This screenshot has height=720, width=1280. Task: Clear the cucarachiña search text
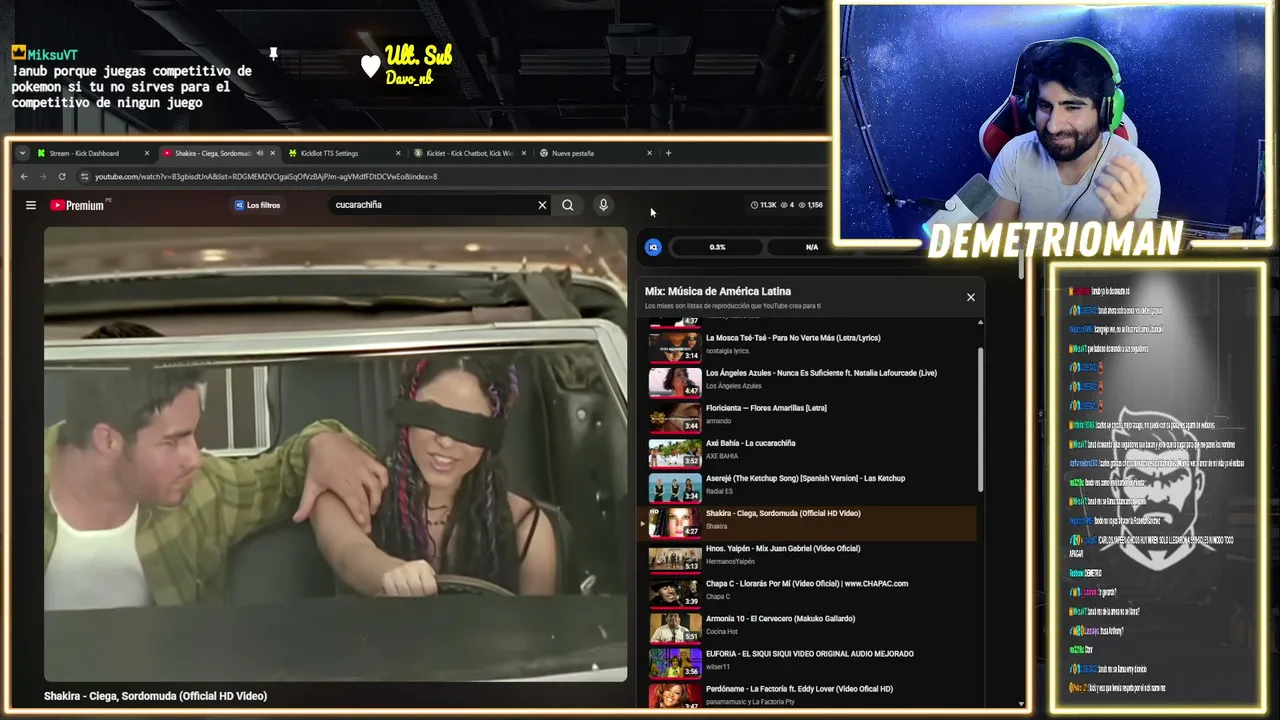542,205
